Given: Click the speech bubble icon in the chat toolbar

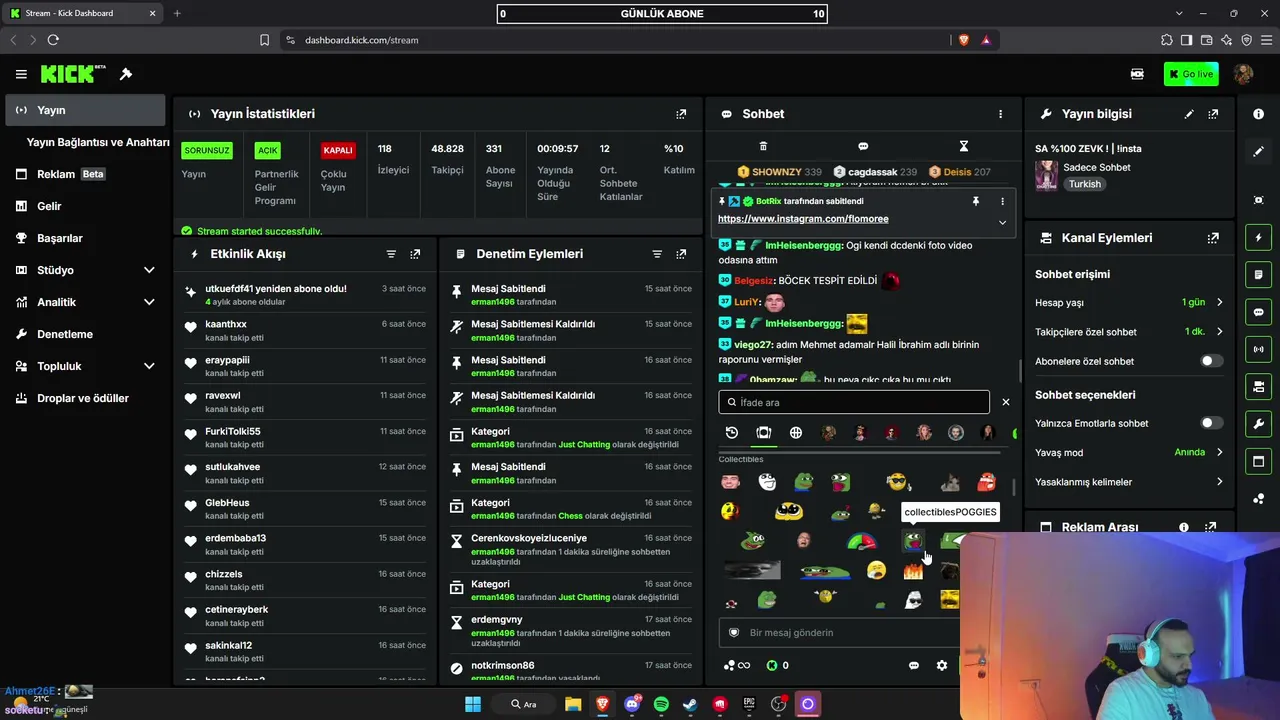Looking at the screenshot, I should [863, 146].
